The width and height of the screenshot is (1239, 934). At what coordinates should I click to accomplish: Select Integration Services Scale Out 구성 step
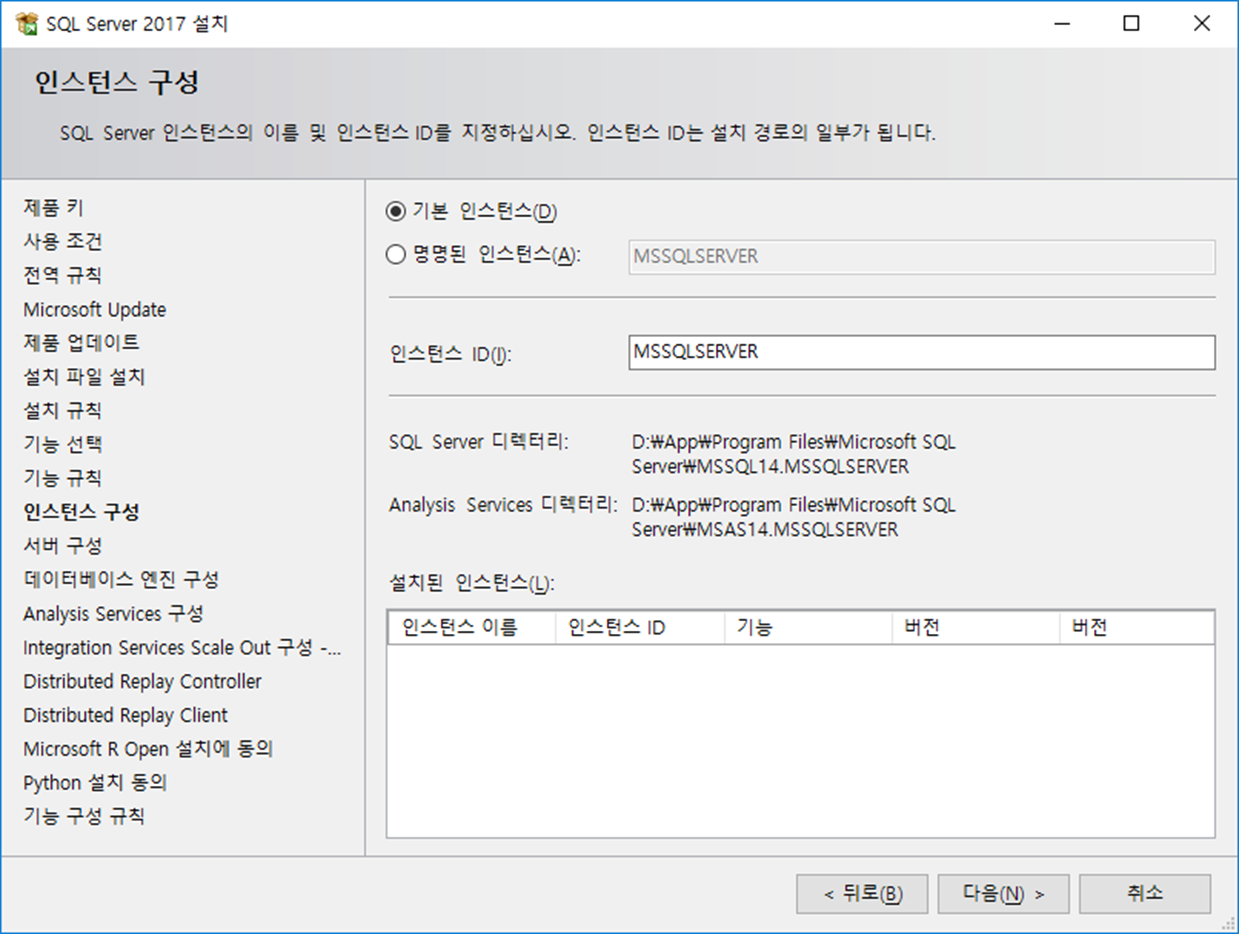(183, 648)
